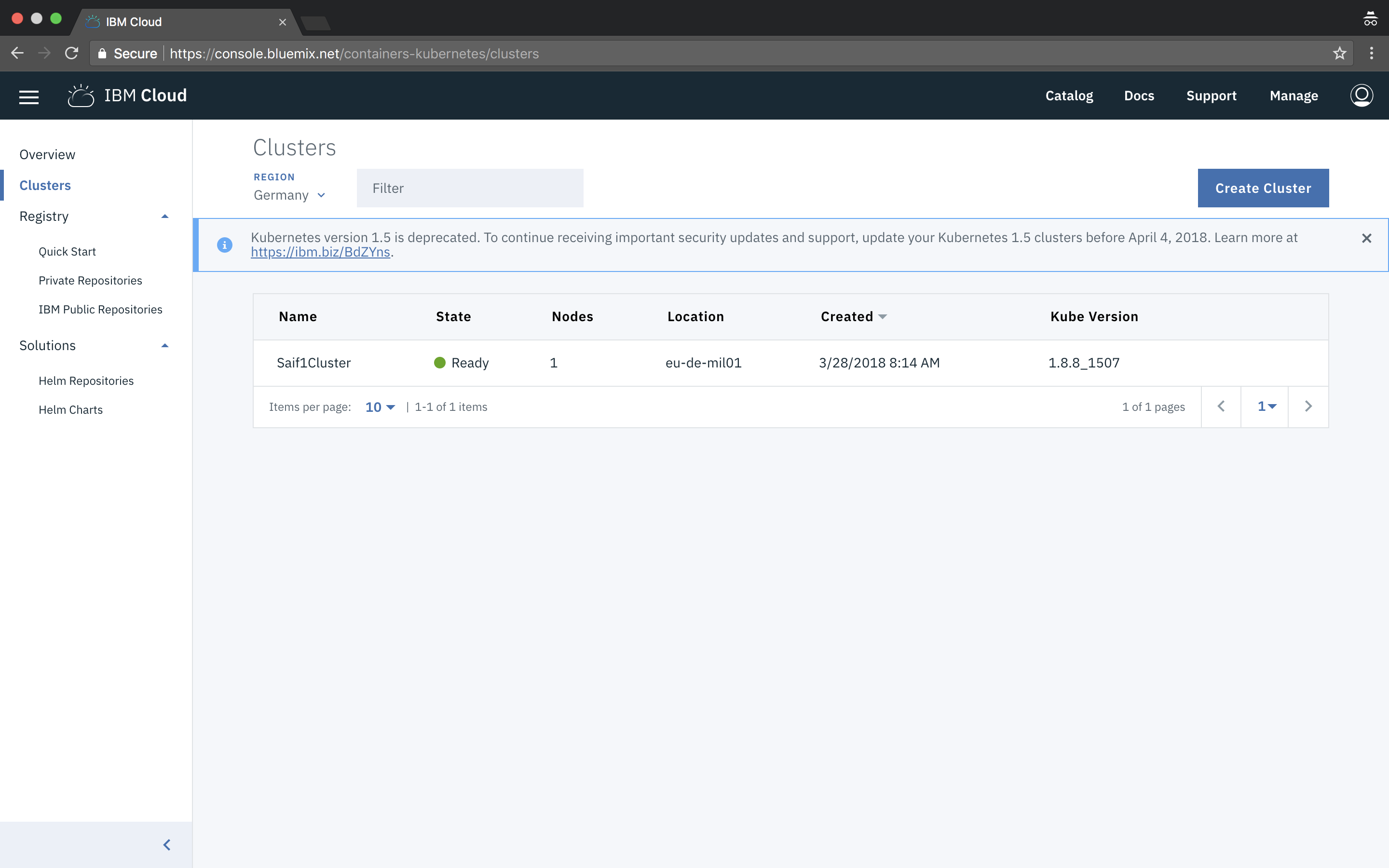Open the hamburger navigation menu
The height and width of the screenshot is (868, 1389).
(x=29, y=96)
